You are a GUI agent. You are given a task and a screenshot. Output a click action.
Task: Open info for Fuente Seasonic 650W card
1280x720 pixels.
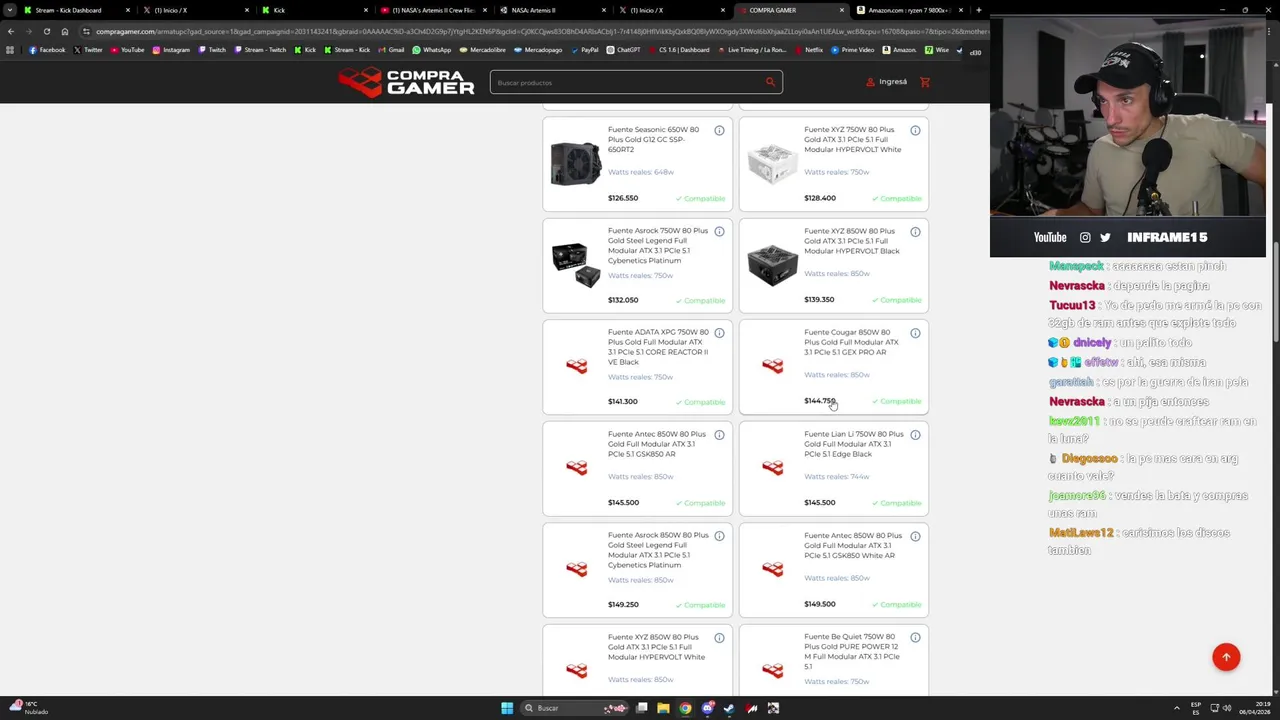click(719, 130)
